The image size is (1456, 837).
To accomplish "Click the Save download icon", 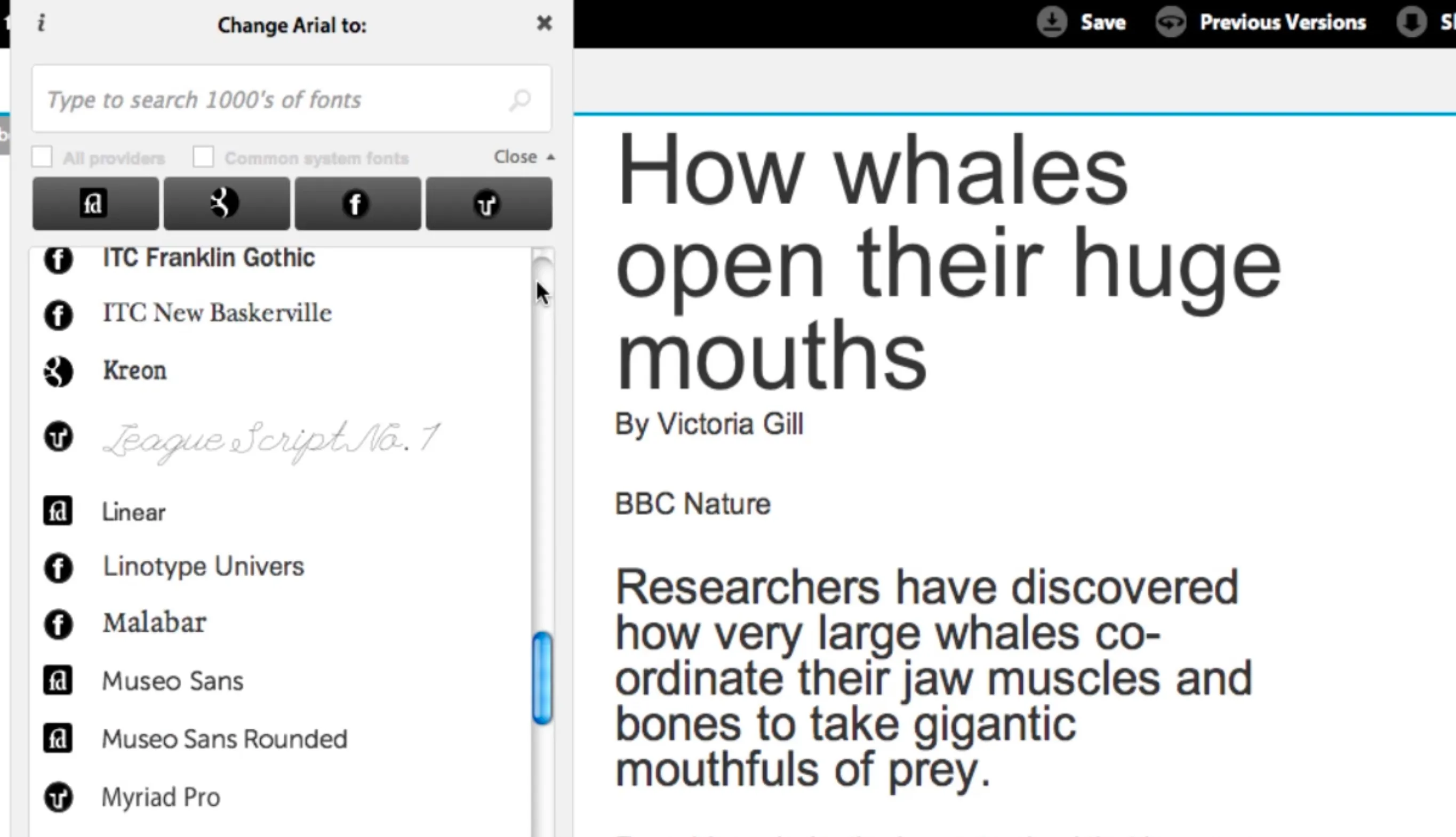I will point(1052,22).
